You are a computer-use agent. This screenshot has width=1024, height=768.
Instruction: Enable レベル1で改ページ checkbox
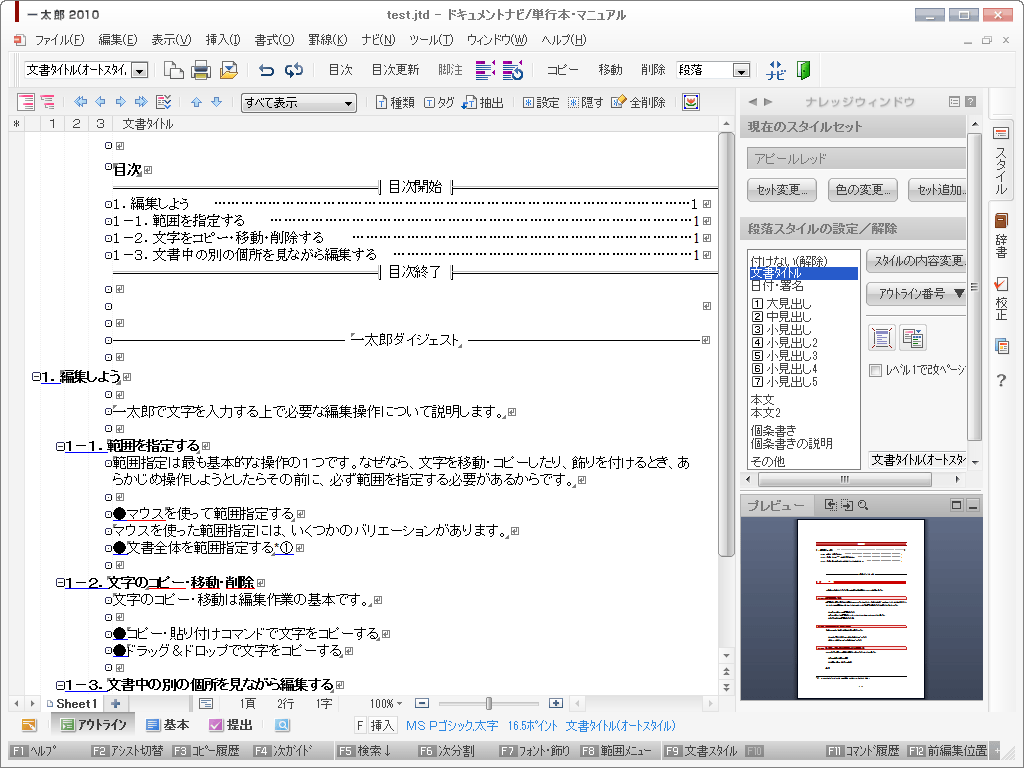(875, 370)
